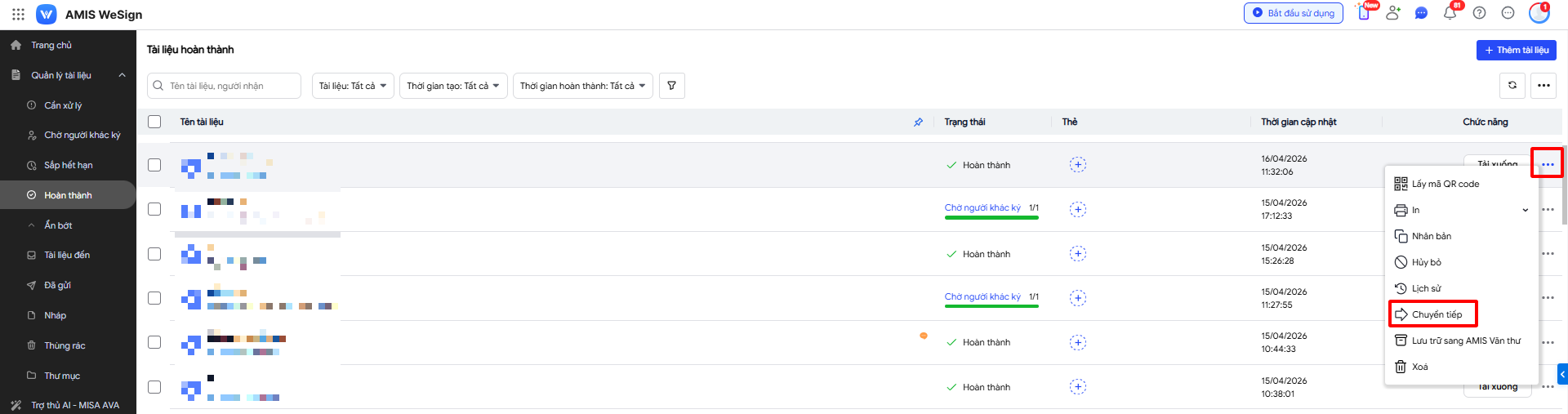Expand the "Thời gian tạo" filter dropdown
The height and width of the screenshot is (414, 1568).
[453, 86]
